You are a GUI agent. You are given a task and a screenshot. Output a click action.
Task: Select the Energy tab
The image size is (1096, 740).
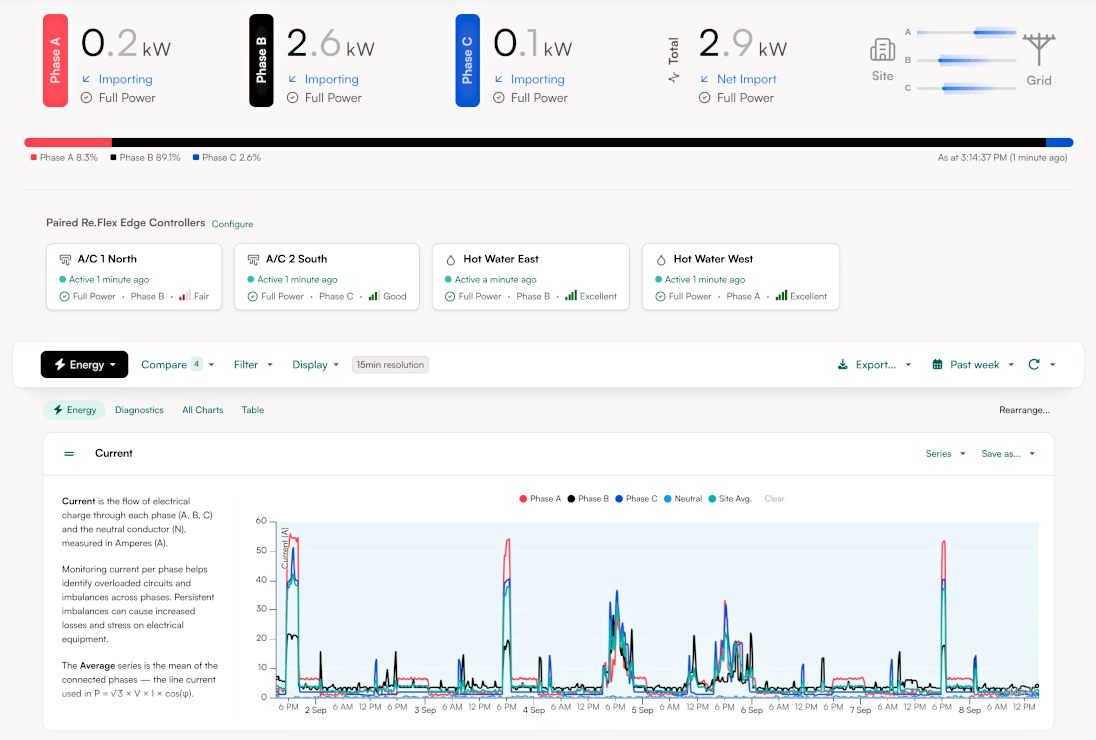point(75,410)
